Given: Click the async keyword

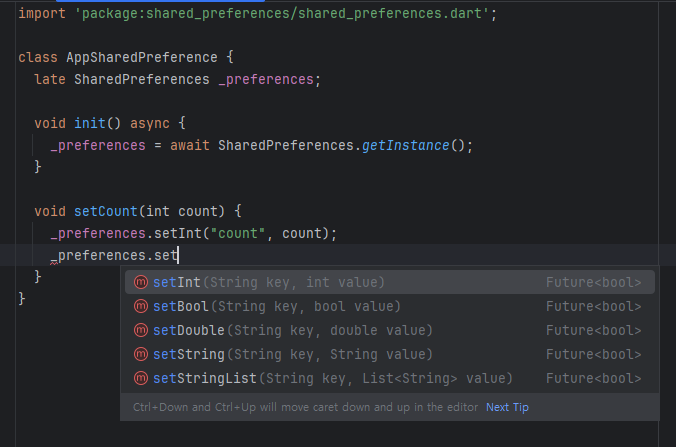Looking at the screenshot, I should tap(150, 123).
